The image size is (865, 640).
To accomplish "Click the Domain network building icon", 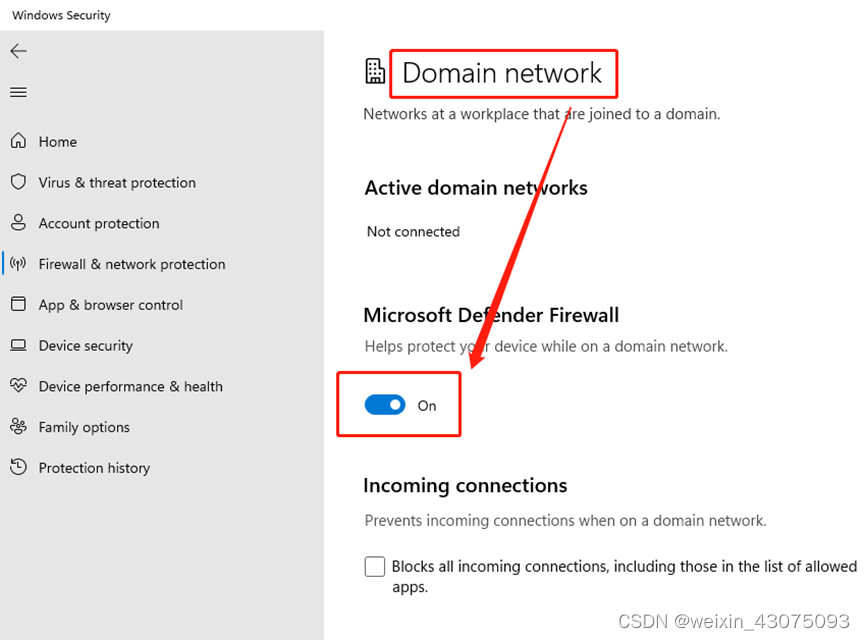I will 375,71.
